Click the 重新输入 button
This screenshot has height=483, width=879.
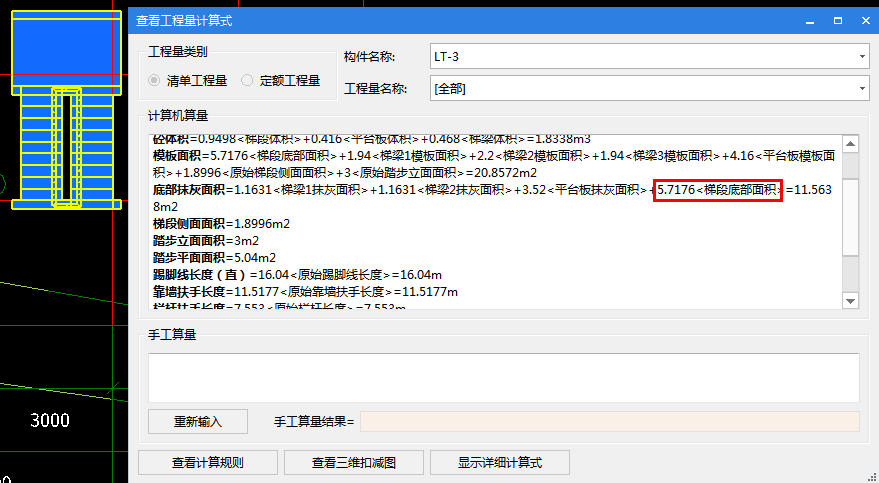[x=198, y=421]
